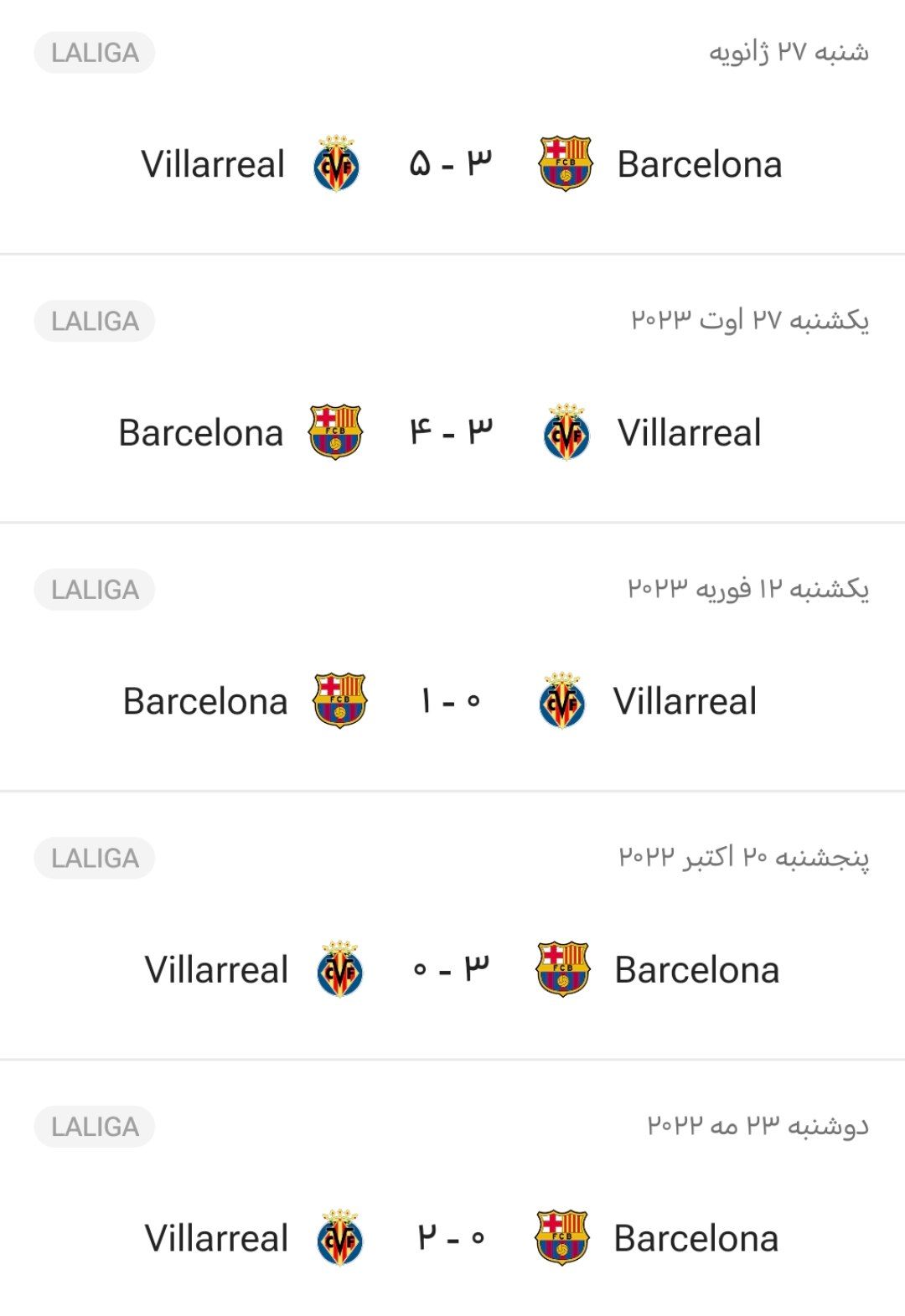
Task: Tap Barcelona crest in 0-3 match
Action: 562,969
